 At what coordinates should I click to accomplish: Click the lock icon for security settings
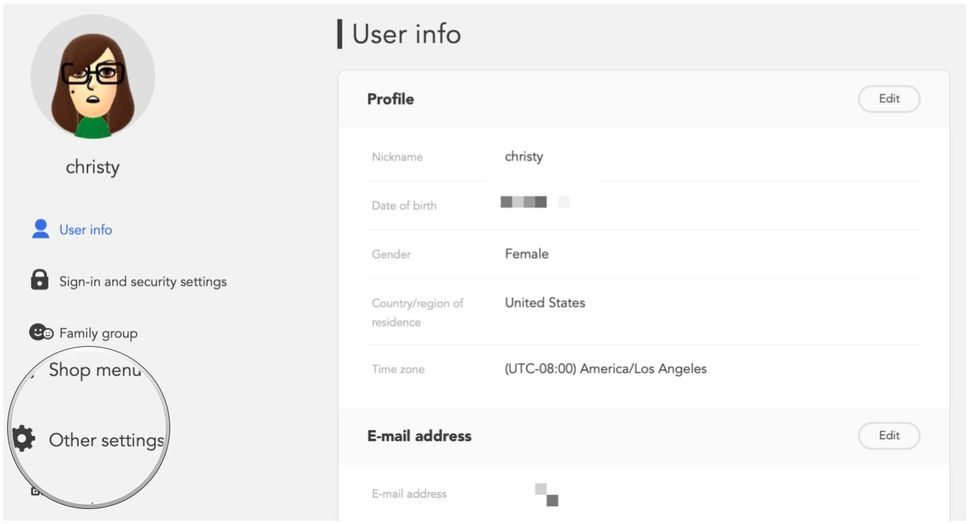(40, 281)
